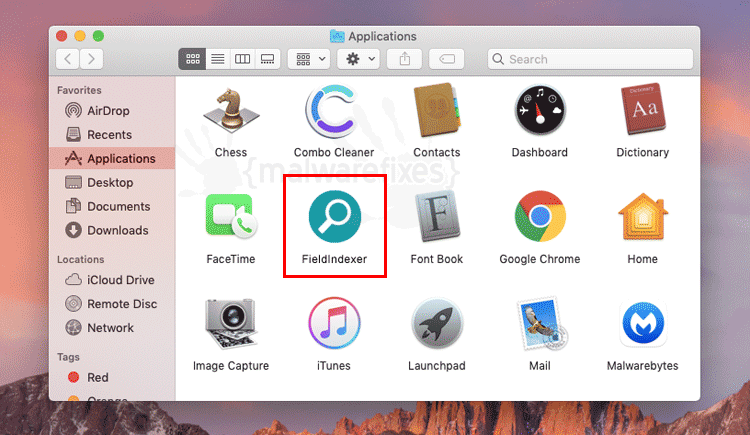The width and height of the screenshot is (750, 435).
Task: Close the Finder window
Action: click(62, 36)
